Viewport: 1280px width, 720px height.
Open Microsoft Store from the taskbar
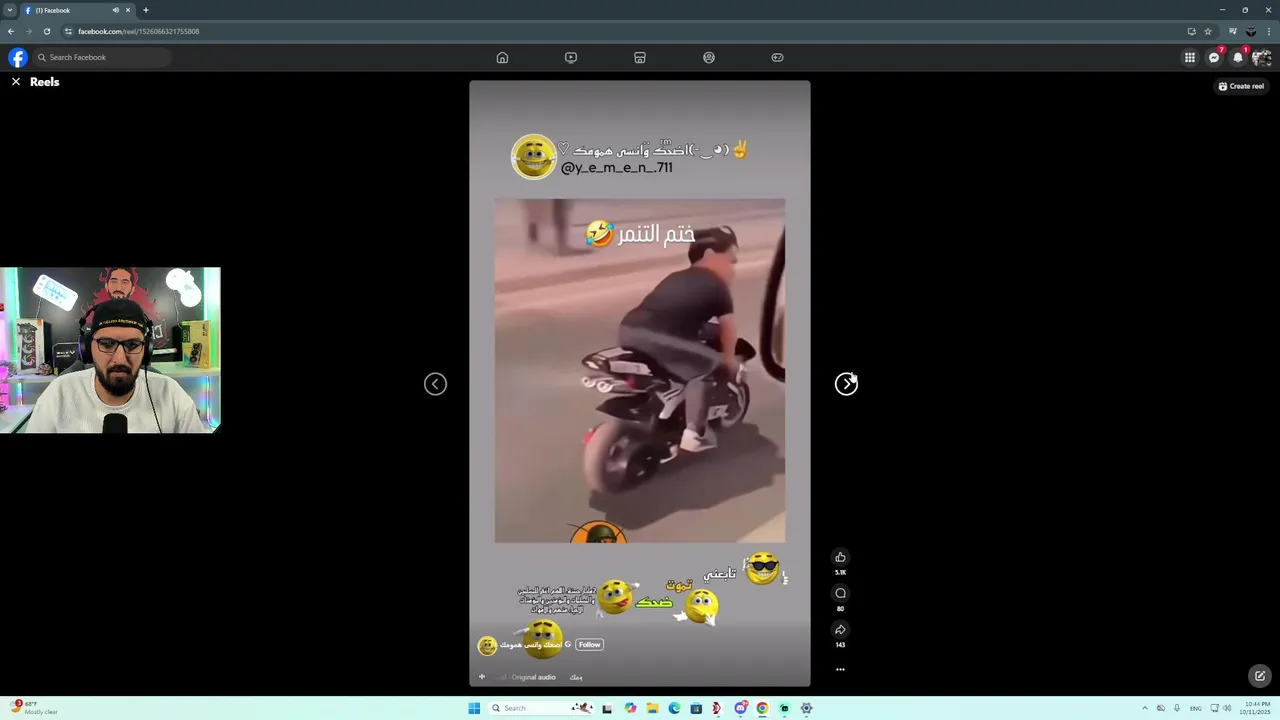pyautogui.click(x=696, y=708)
